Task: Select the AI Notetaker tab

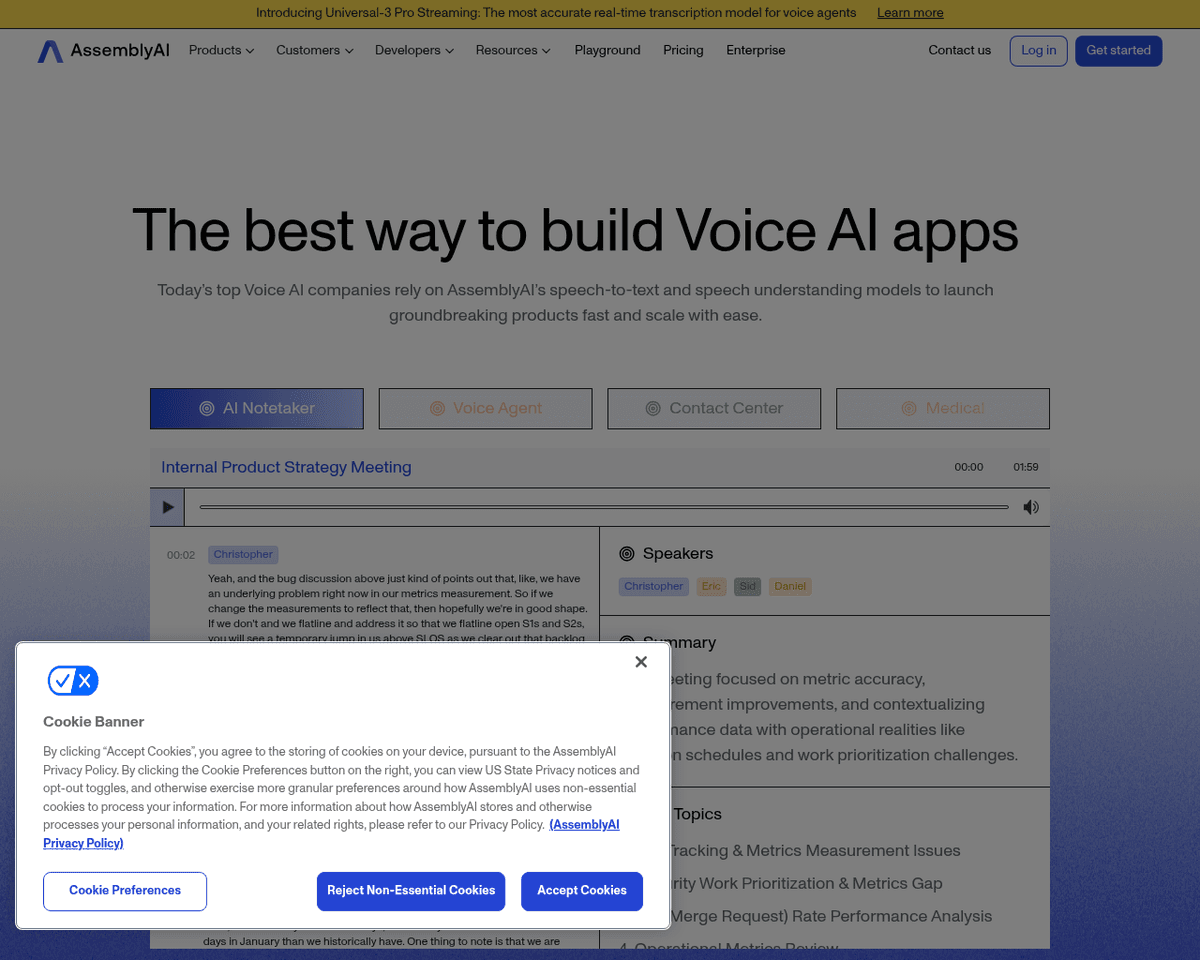Action: click(257, 408)
